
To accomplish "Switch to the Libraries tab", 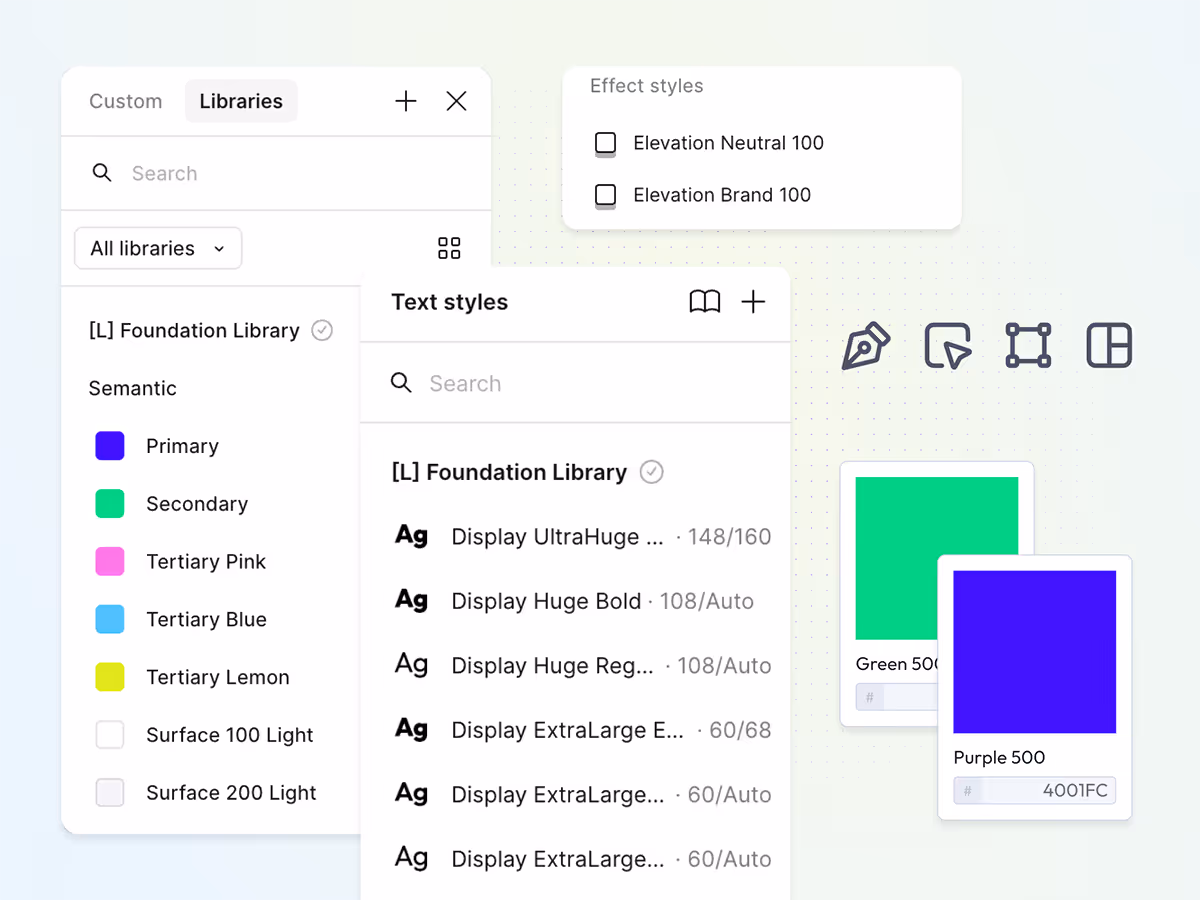I will pyautogui.click(x=241, y=101).
